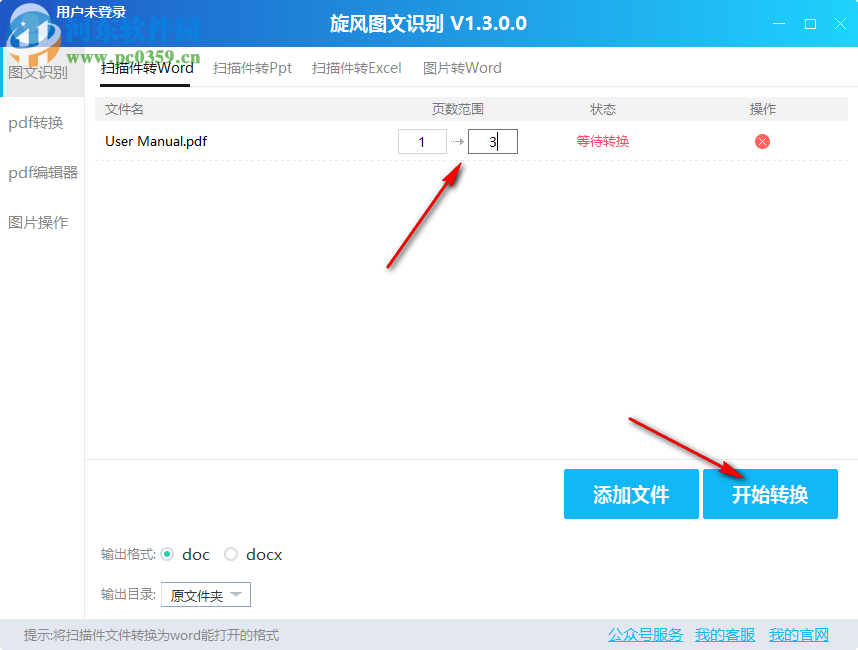Click the starting page number field showing 1

[422, 141]
